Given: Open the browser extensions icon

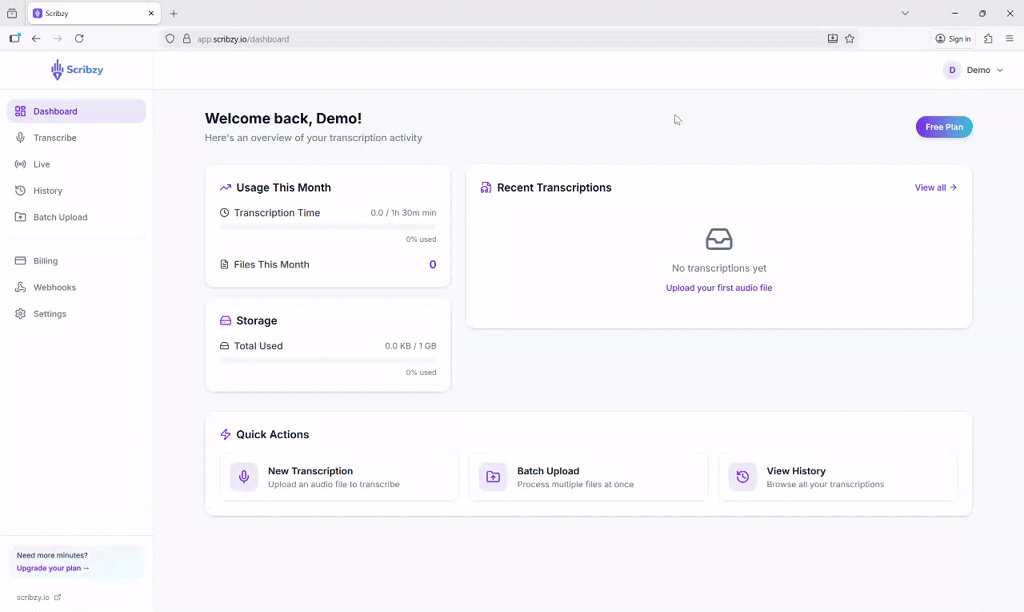Looking at the screenshot, I should coord(989,39).
